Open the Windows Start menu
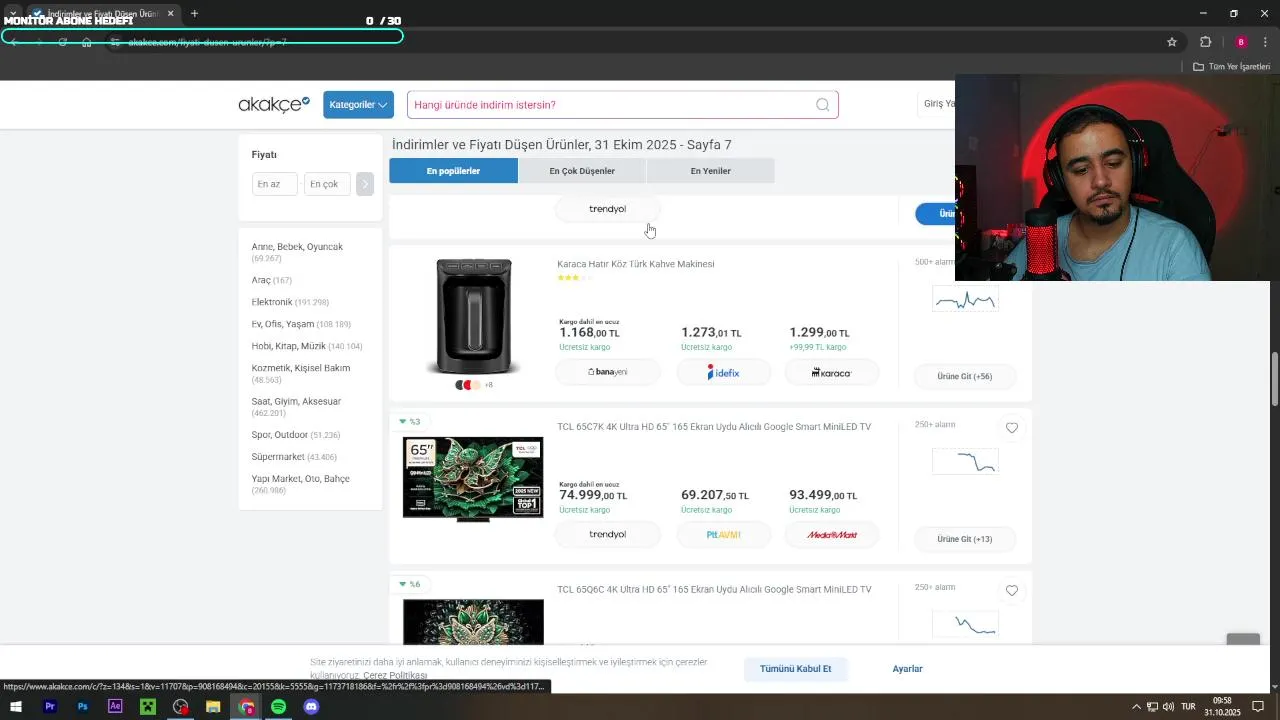 tap(16, 707)
